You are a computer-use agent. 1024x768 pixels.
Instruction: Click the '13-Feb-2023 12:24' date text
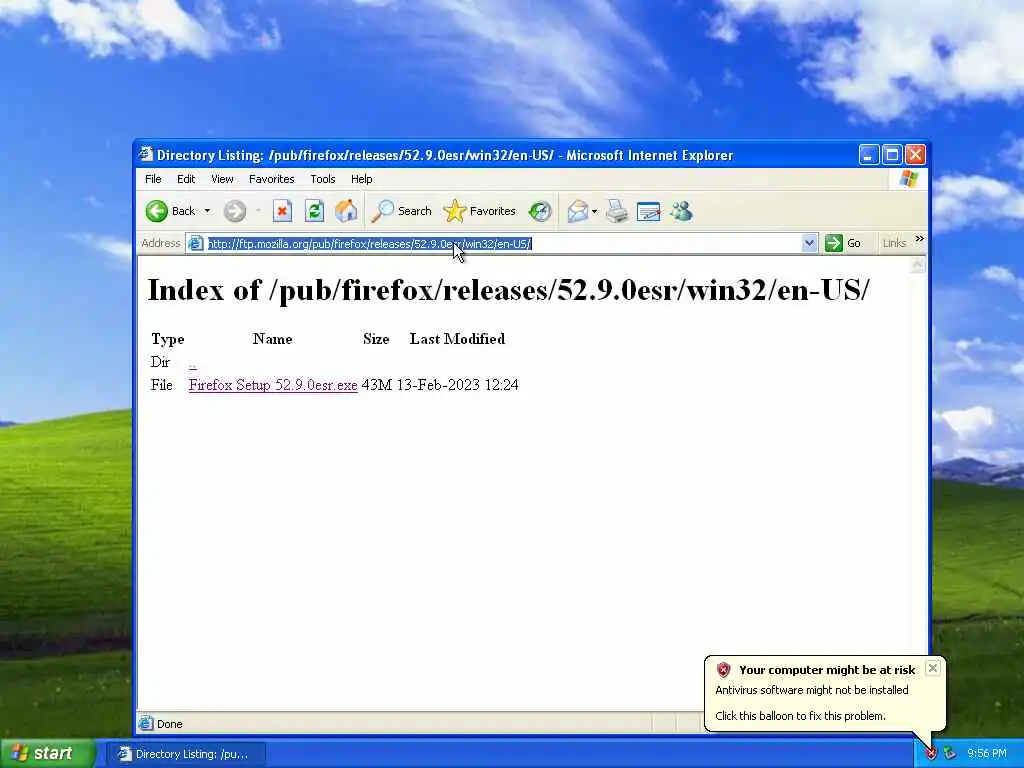coord(458,385)
